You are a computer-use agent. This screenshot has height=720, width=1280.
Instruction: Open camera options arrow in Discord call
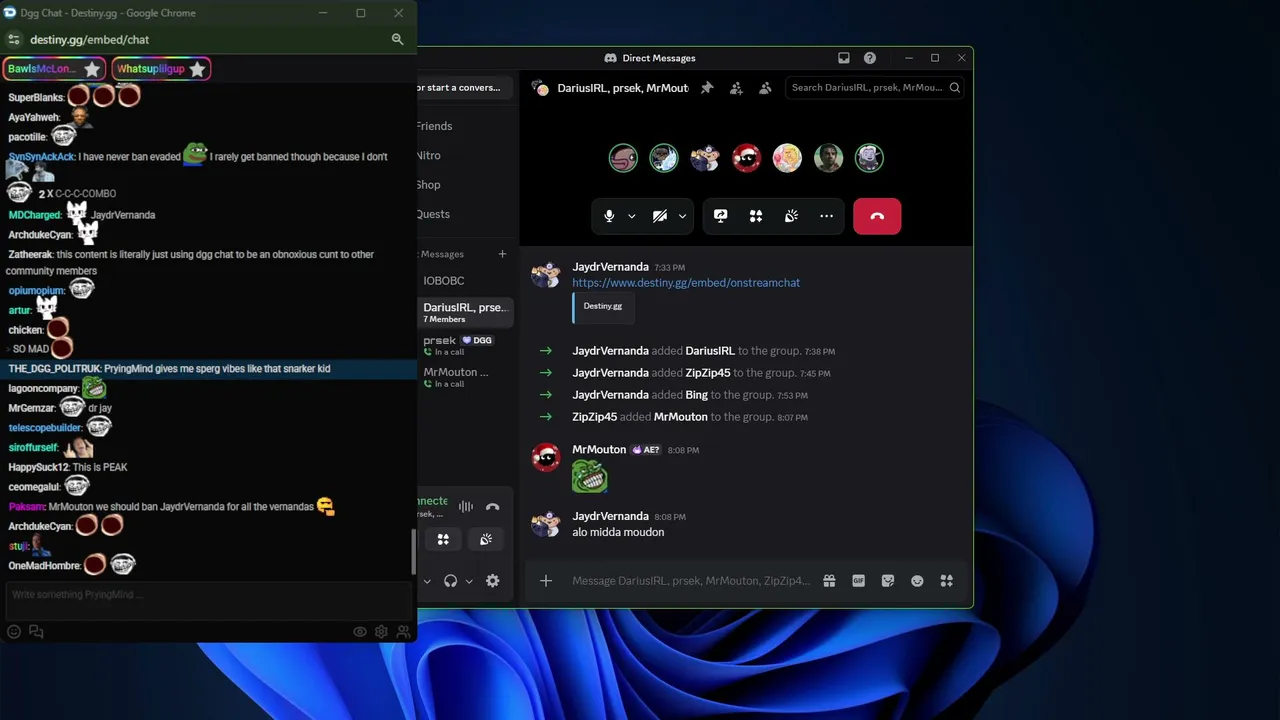click(x=682, y=216)
